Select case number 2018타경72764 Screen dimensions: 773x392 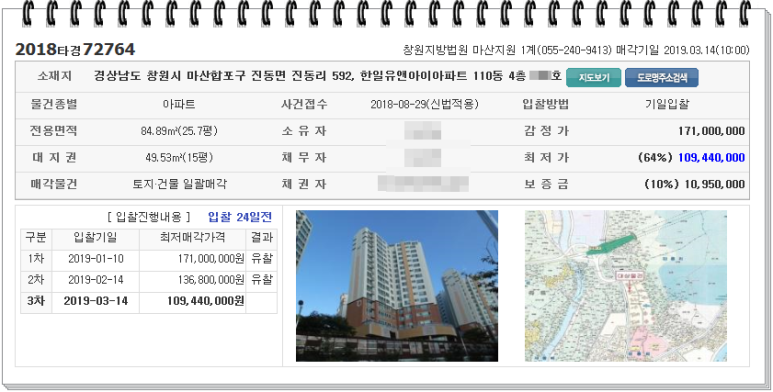[75, 49]
